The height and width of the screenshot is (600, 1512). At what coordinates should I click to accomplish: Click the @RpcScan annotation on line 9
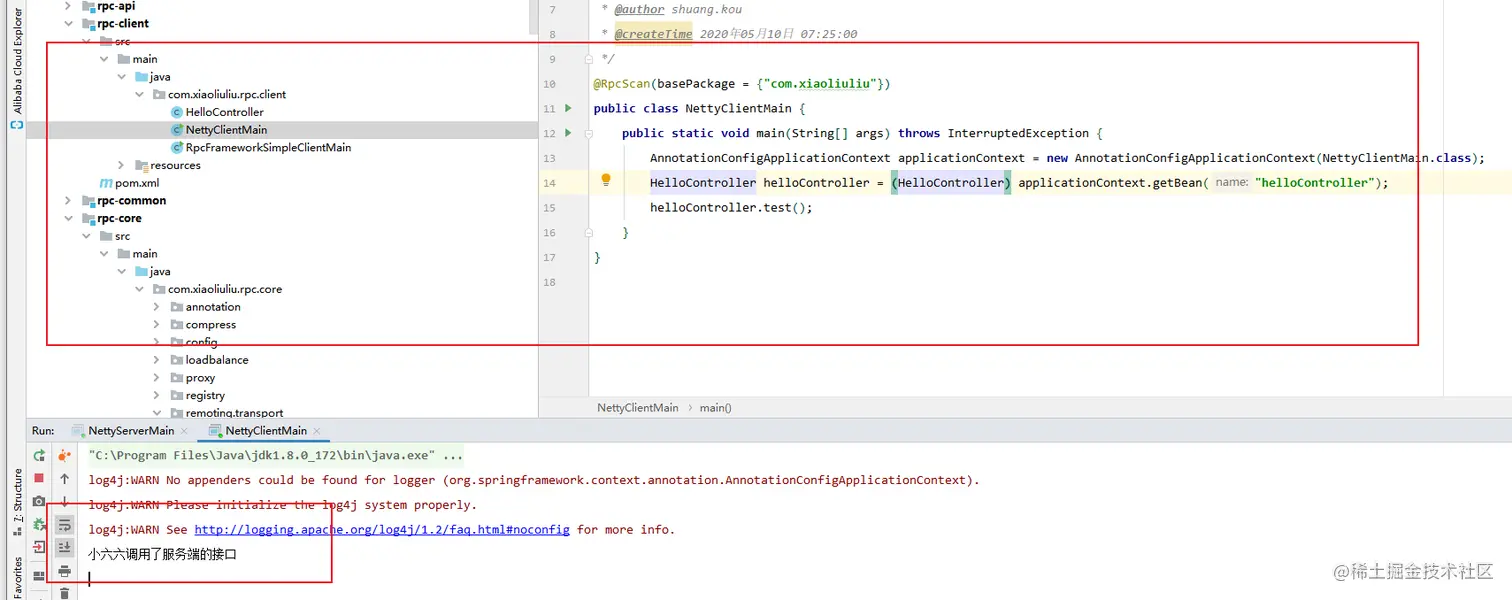623,84
